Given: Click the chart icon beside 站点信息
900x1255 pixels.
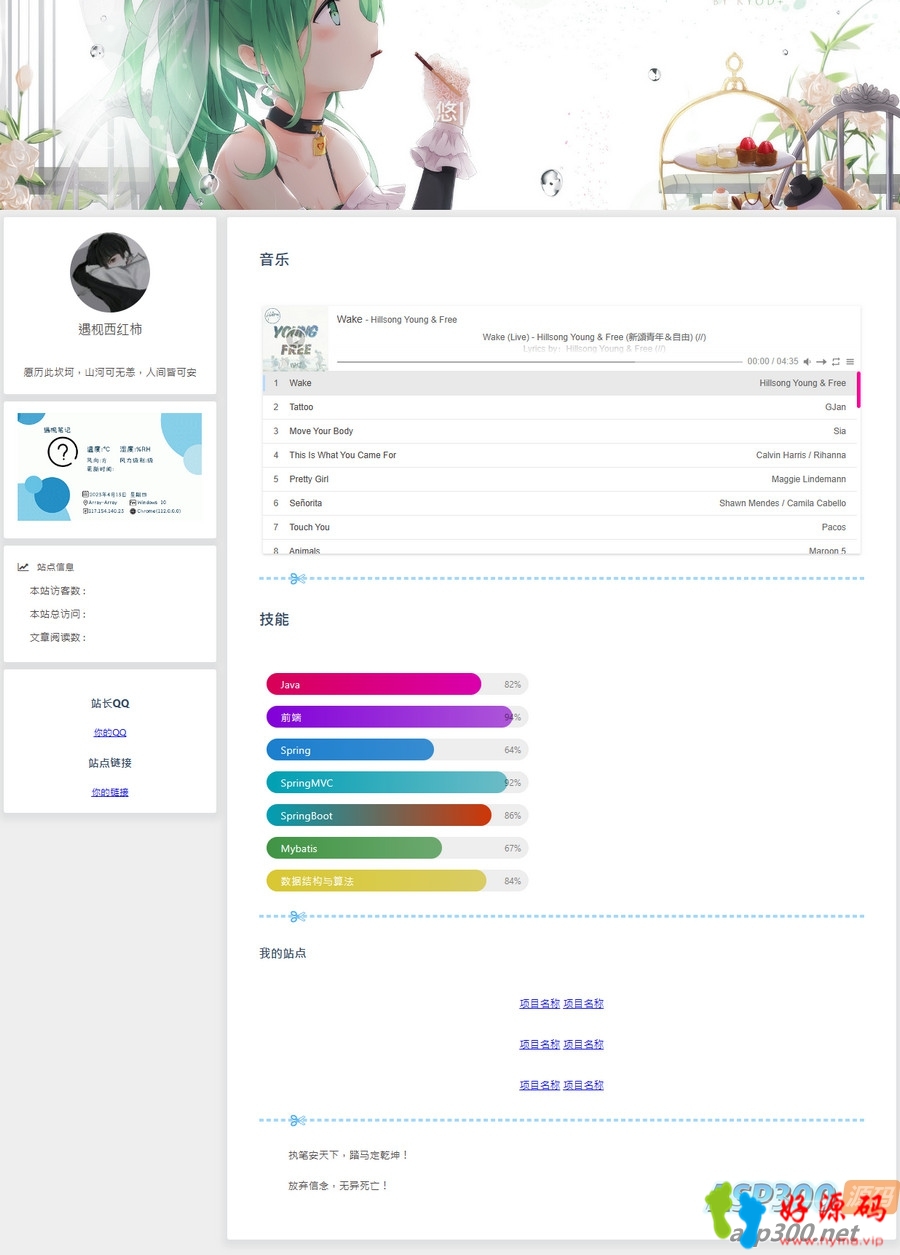Looking at the screenshot, I should [23, 567].
